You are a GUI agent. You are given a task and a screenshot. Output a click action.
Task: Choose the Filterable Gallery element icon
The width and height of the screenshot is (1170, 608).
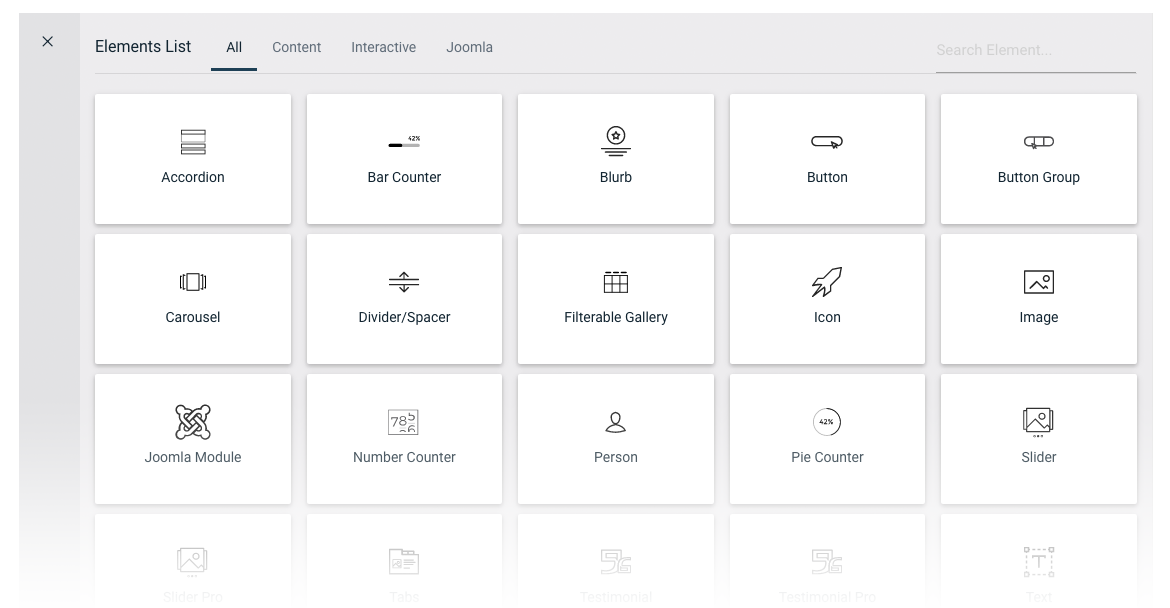point(616,282)
